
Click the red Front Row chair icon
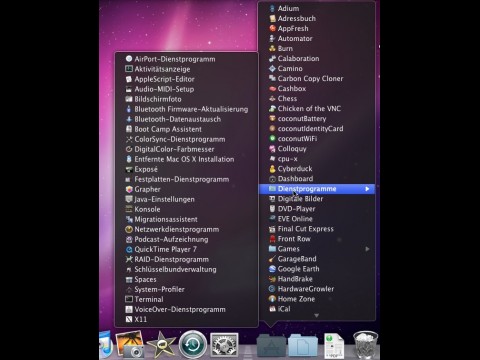[x=272, y=239]
